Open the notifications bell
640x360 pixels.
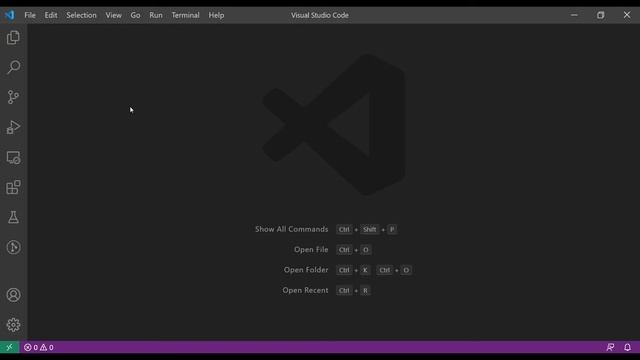627,347
